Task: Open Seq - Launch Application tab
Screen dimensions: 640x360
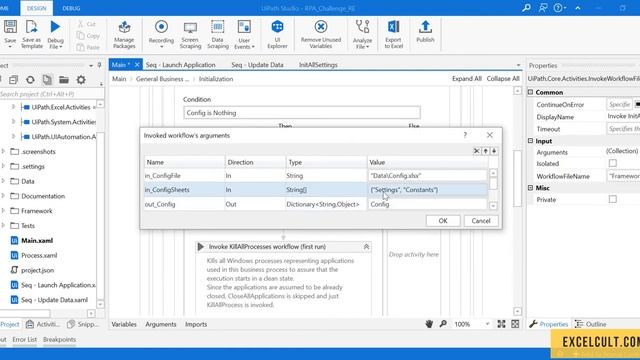Action: pos(180,65)
